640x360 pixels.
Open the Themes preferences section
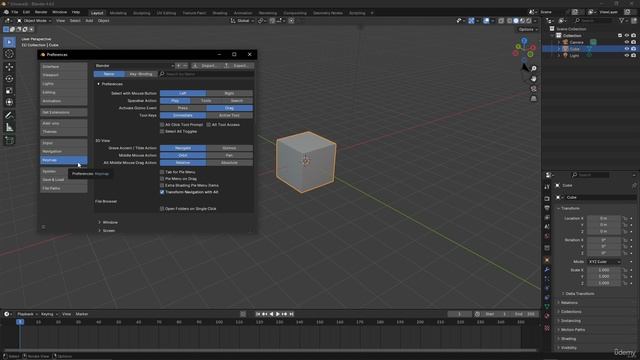64,132
